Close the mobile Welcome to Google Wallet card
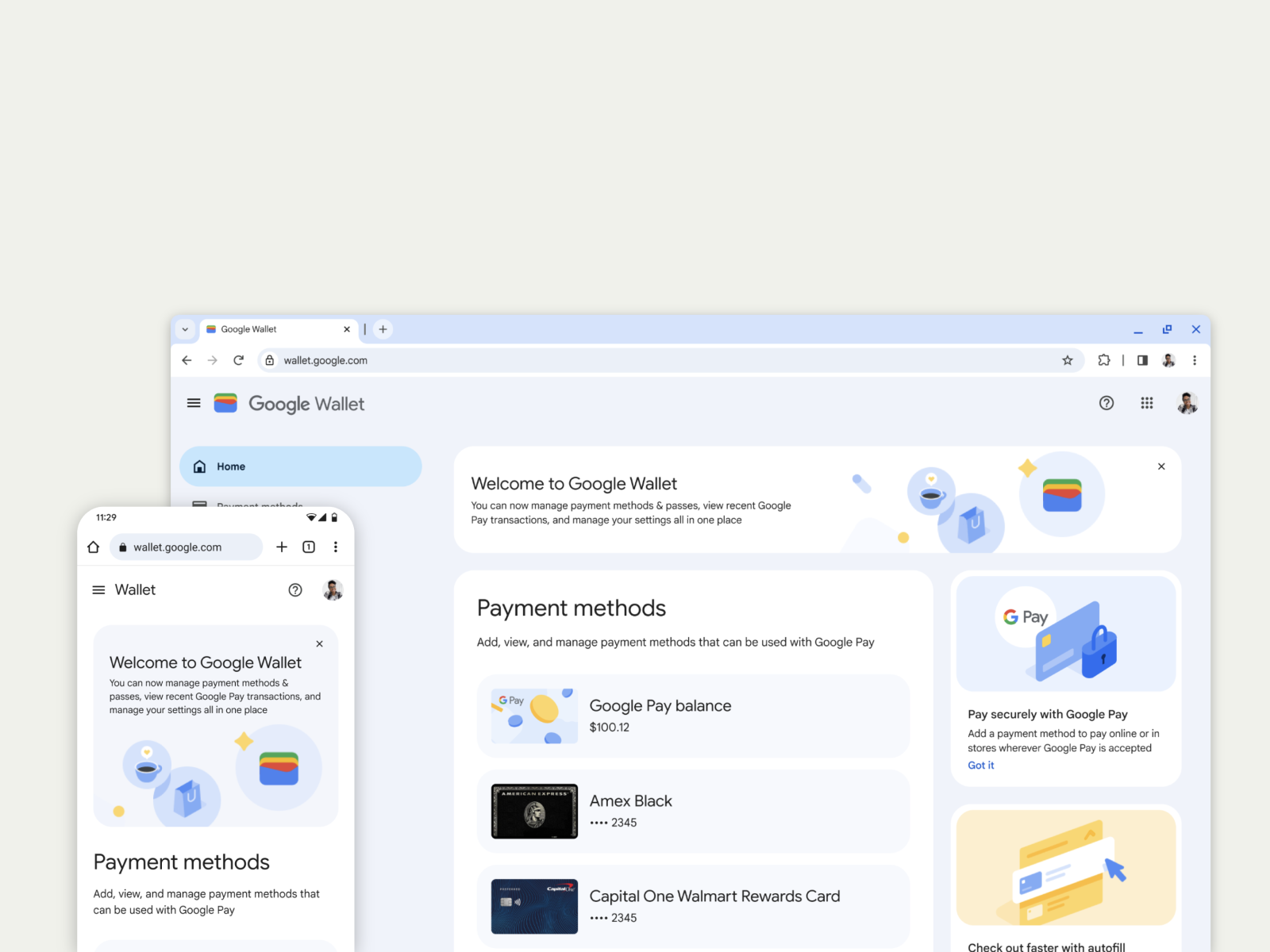Viewport: 1270px width, 952px height. 319,644
